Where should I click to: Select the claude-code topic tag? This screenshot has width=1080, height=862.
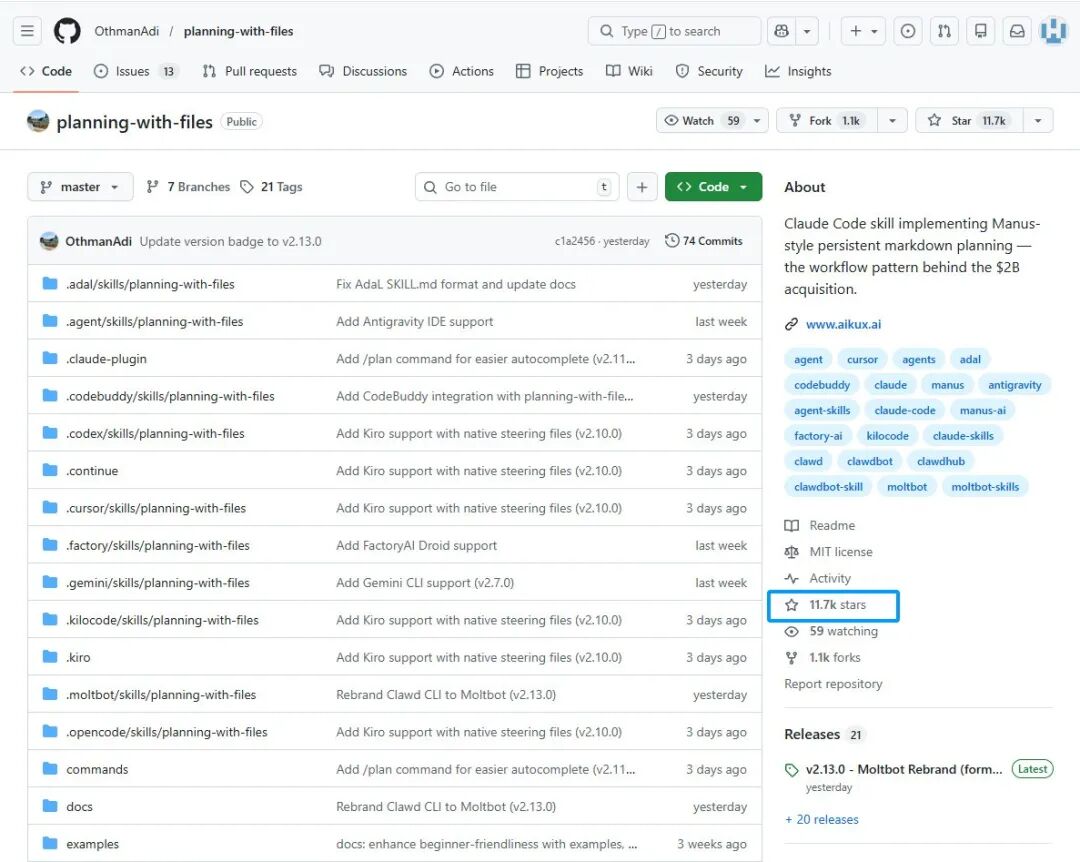click(x=904, y=410)
